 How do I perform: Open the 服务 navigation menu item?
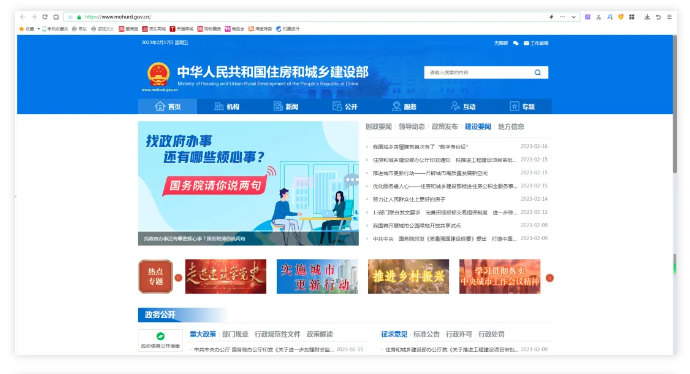[x=404, y=106]
